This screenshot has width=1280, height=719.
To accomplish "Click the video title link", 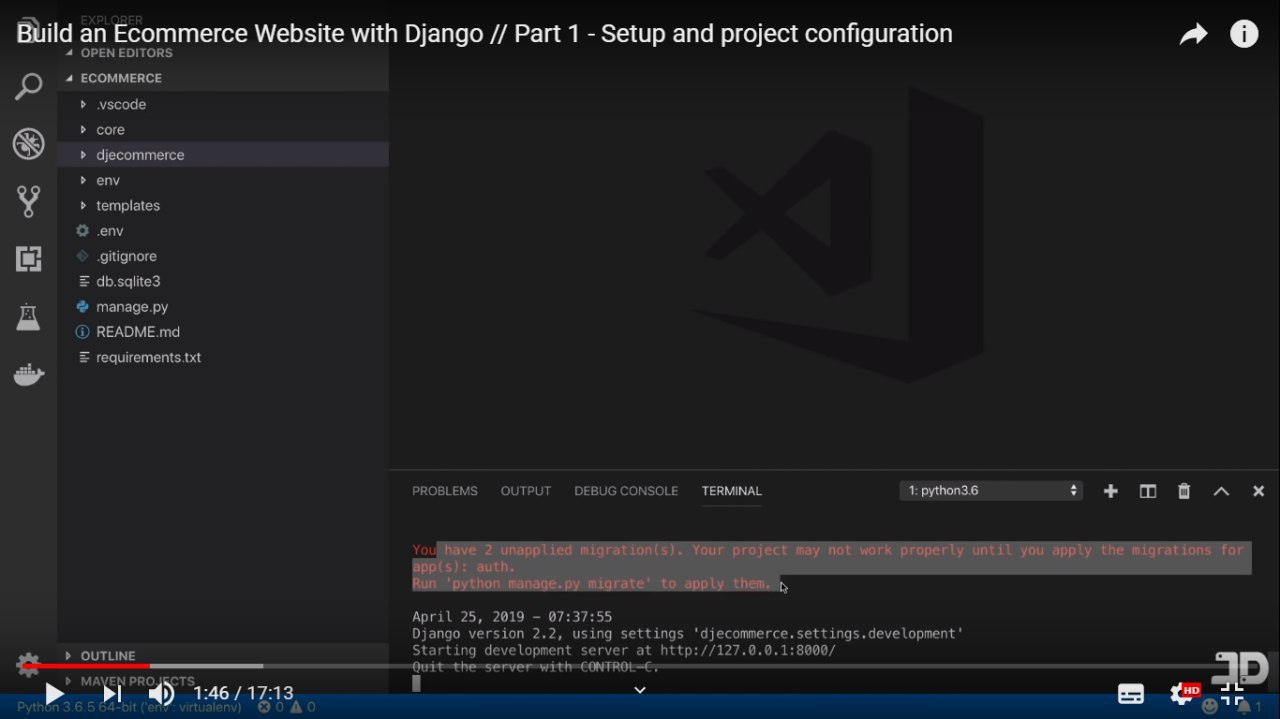I will coord(484,34).
